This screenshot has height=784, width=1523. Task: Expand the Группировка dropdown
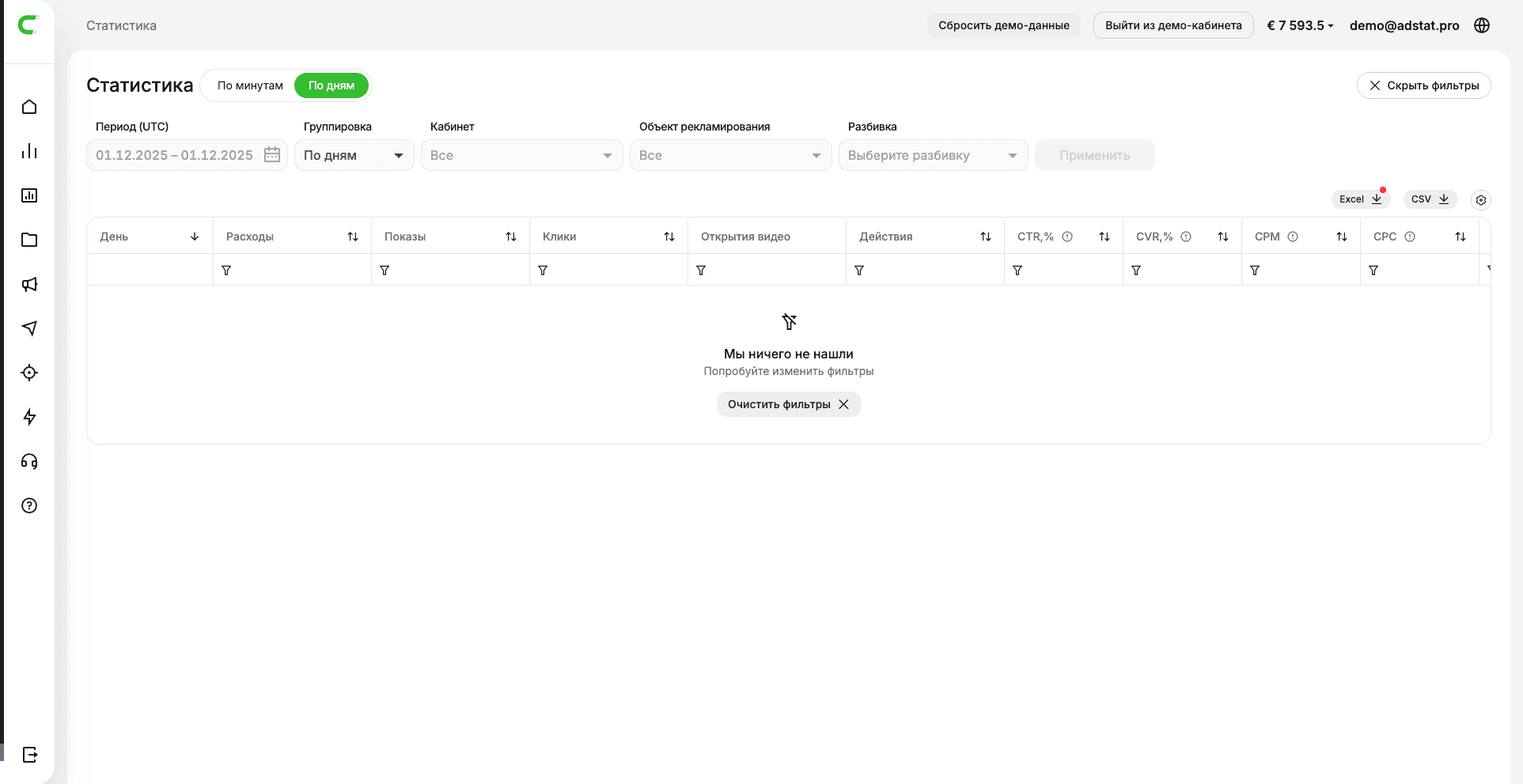pyautogui.click(x=354, y=156)
